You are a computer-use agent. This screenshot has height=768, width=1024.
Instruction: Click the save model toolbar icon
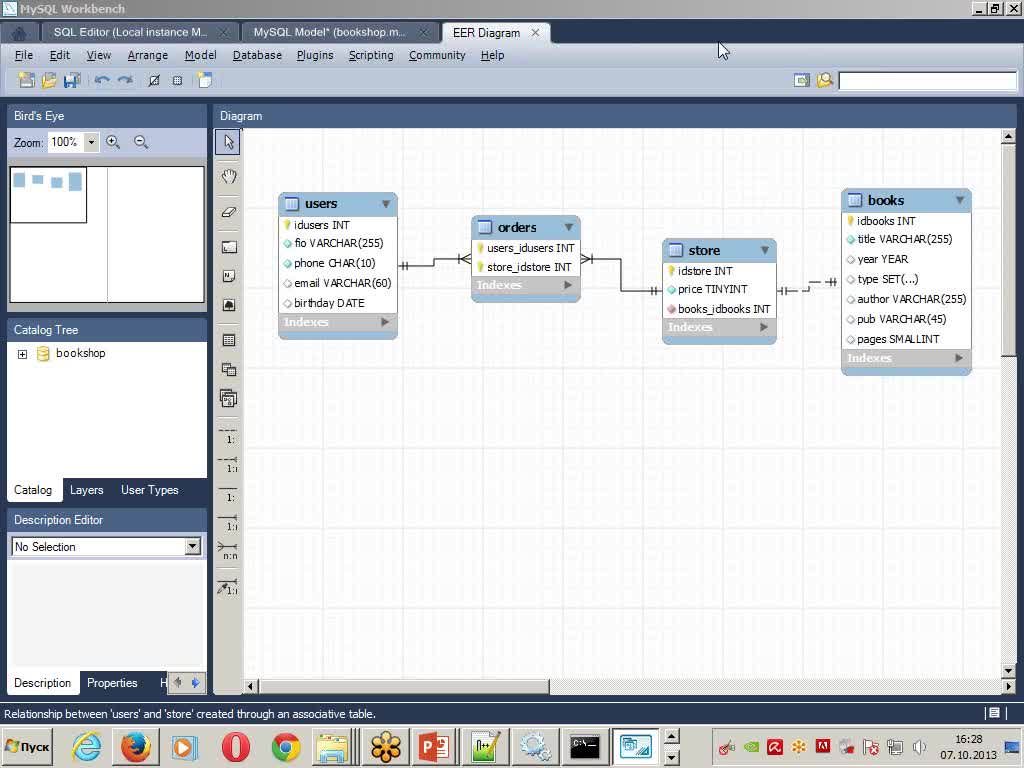72,80
